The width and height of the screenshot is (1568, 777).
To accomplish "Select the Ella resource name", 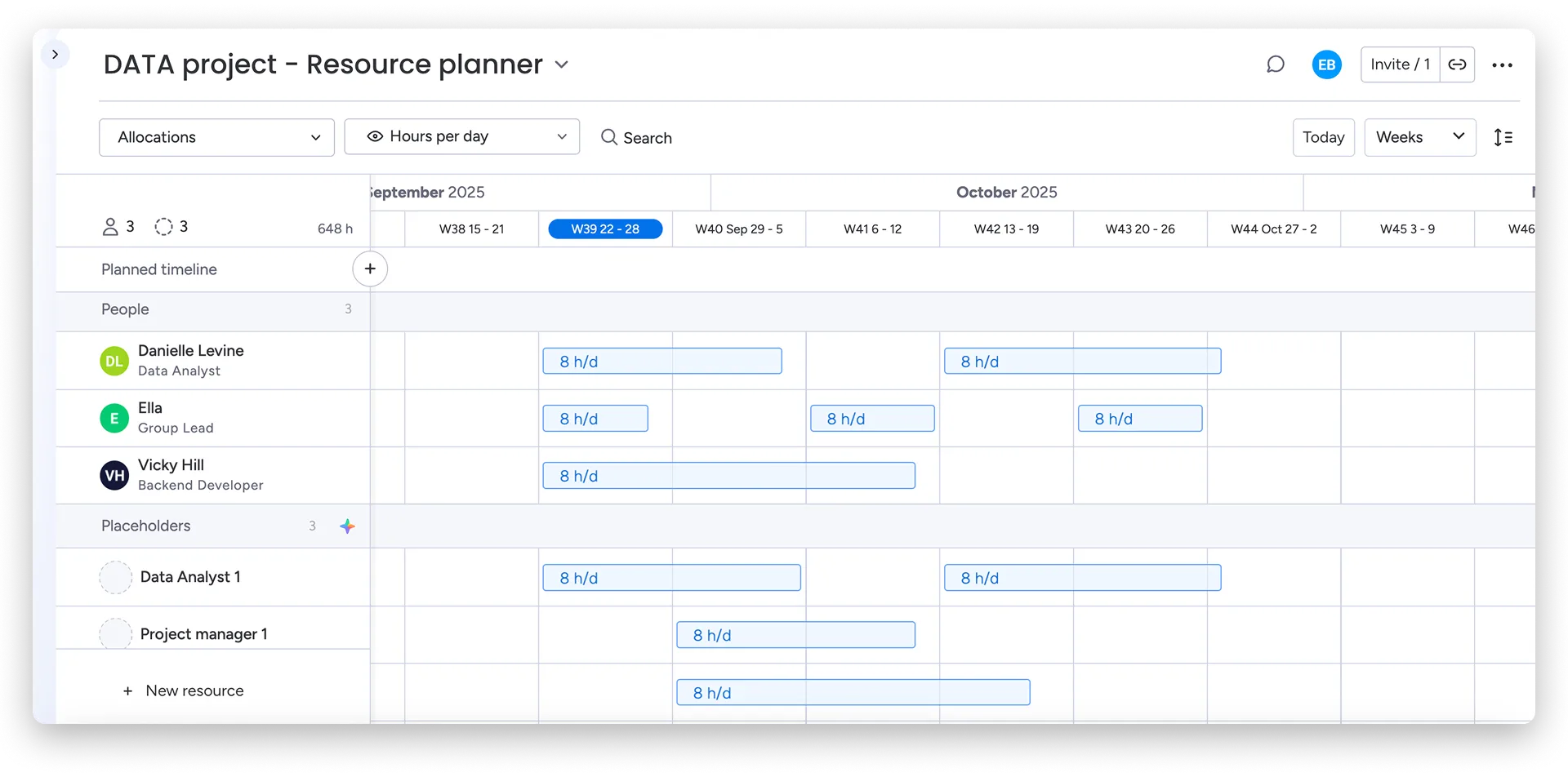I will (x=150, y=408).
